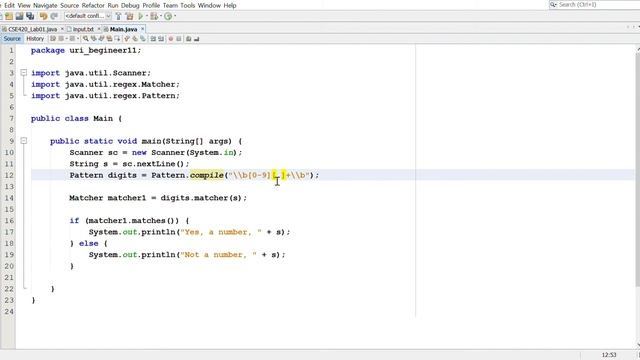Image resolution: width=640 pixels, height=360 pixels.
Task: Open the Forward history dropdown arrow
Action: tap(78, 39)
